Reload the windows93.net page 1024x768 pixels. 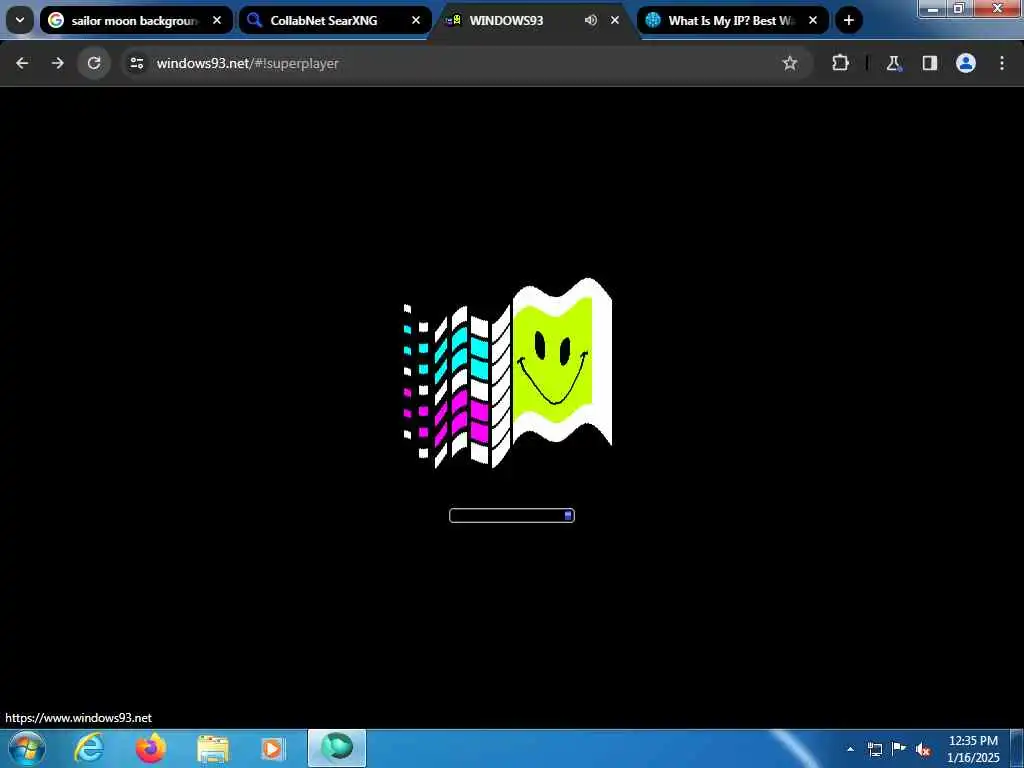click(94, 63)
